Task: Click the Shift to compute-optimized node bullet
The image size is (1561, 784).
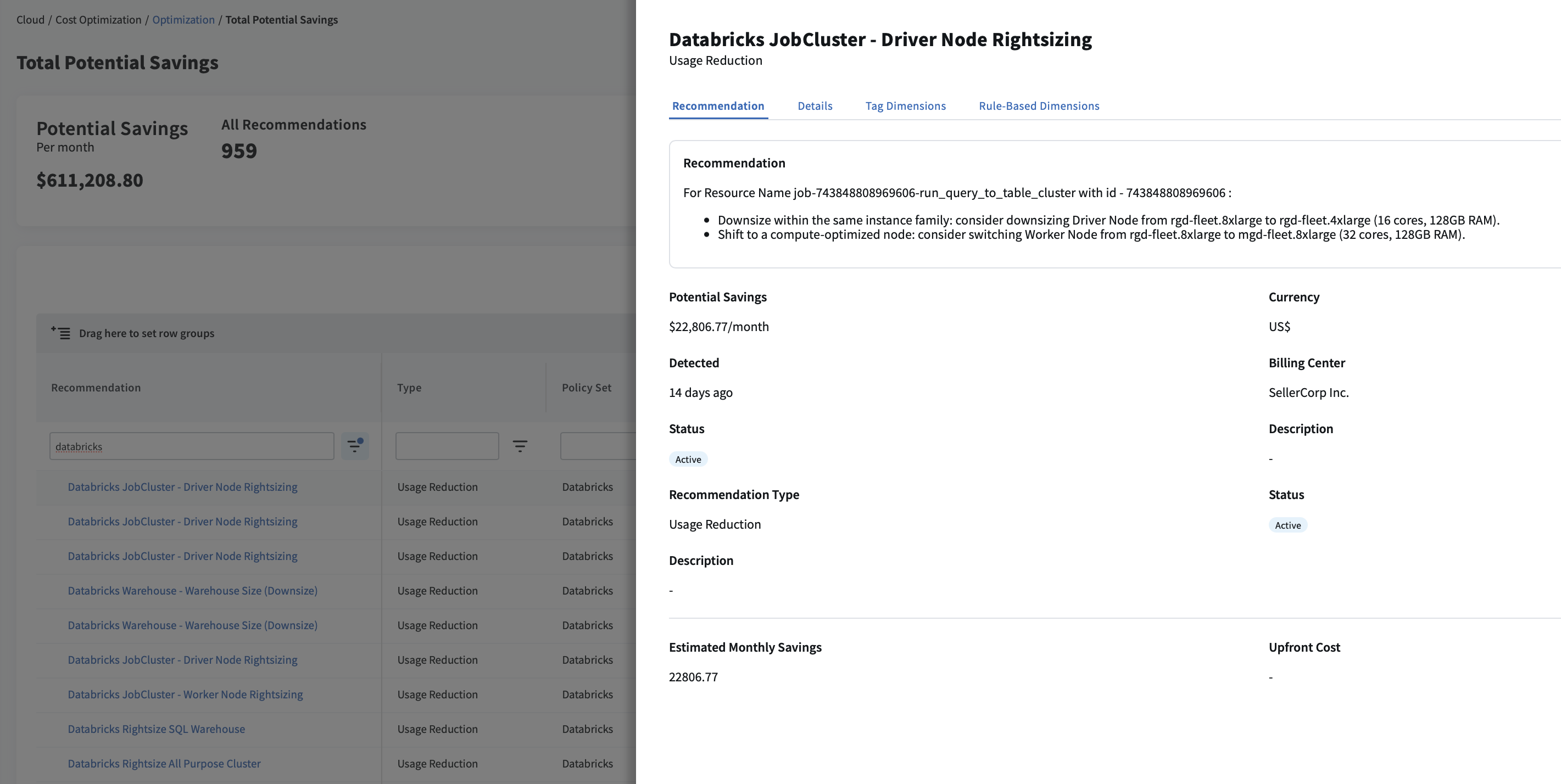Action: coord(1091,234)
